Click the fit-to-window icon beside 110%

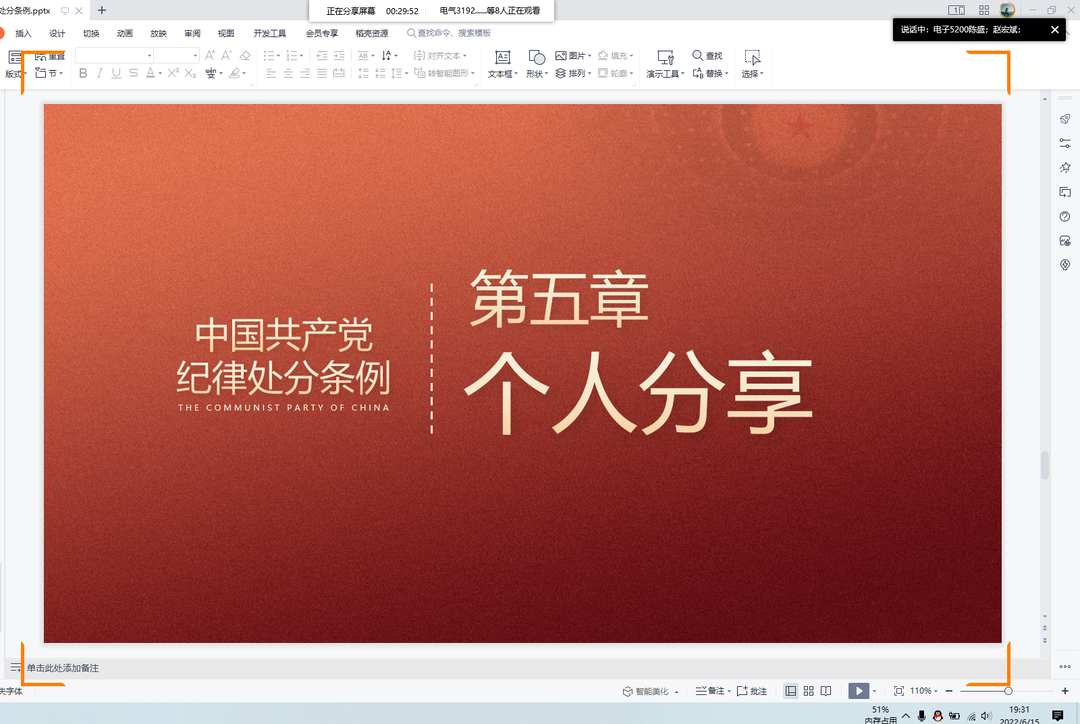click(x=898, y=691)
